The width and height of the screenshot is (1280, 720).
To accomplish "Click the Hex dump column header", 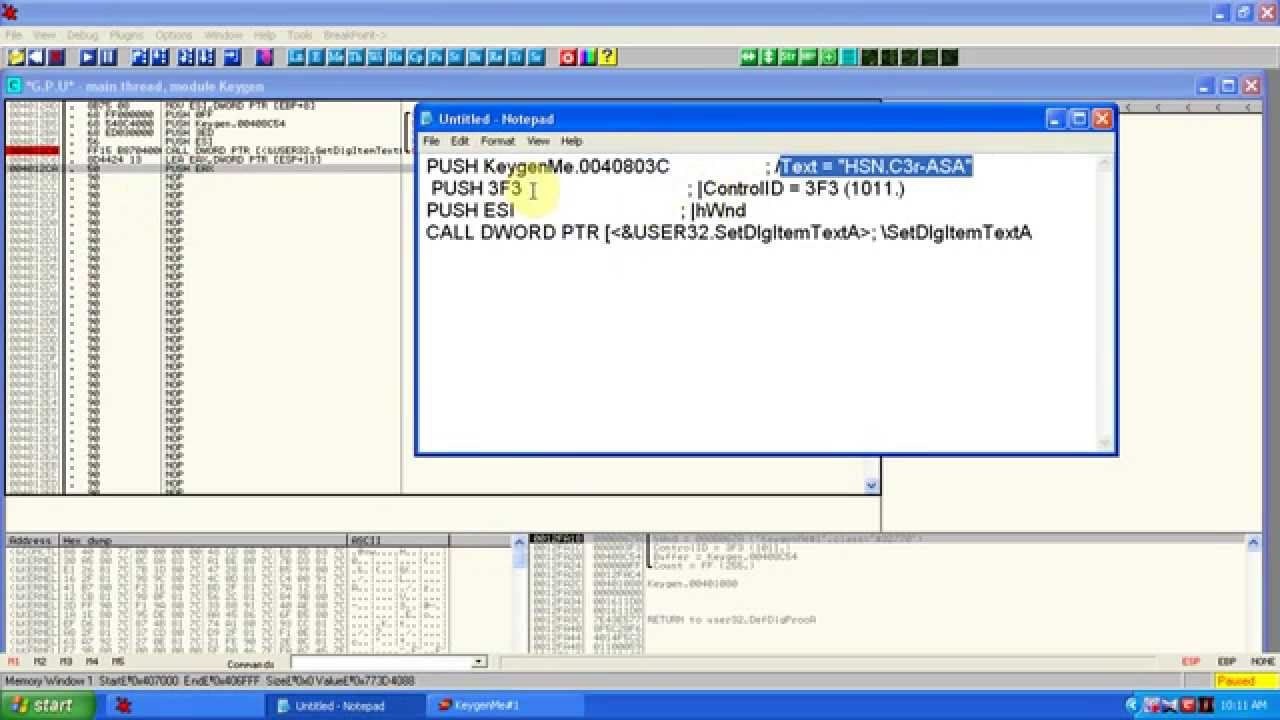I will click(x=204, y=541).
